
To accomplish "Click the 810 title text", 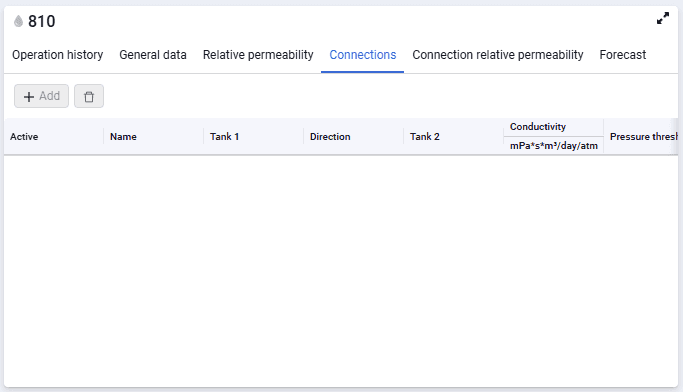I will point(42,21).
